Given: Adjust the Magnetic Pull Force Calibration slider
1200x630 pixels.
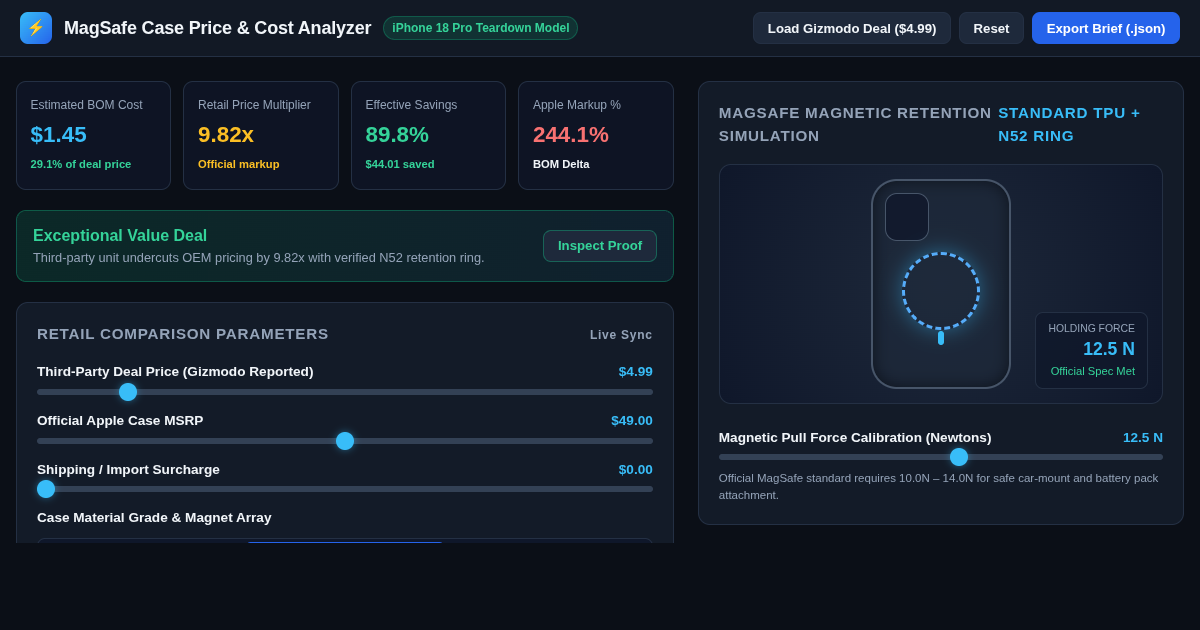Looking at the screenshot, I should tap(941, 457).
